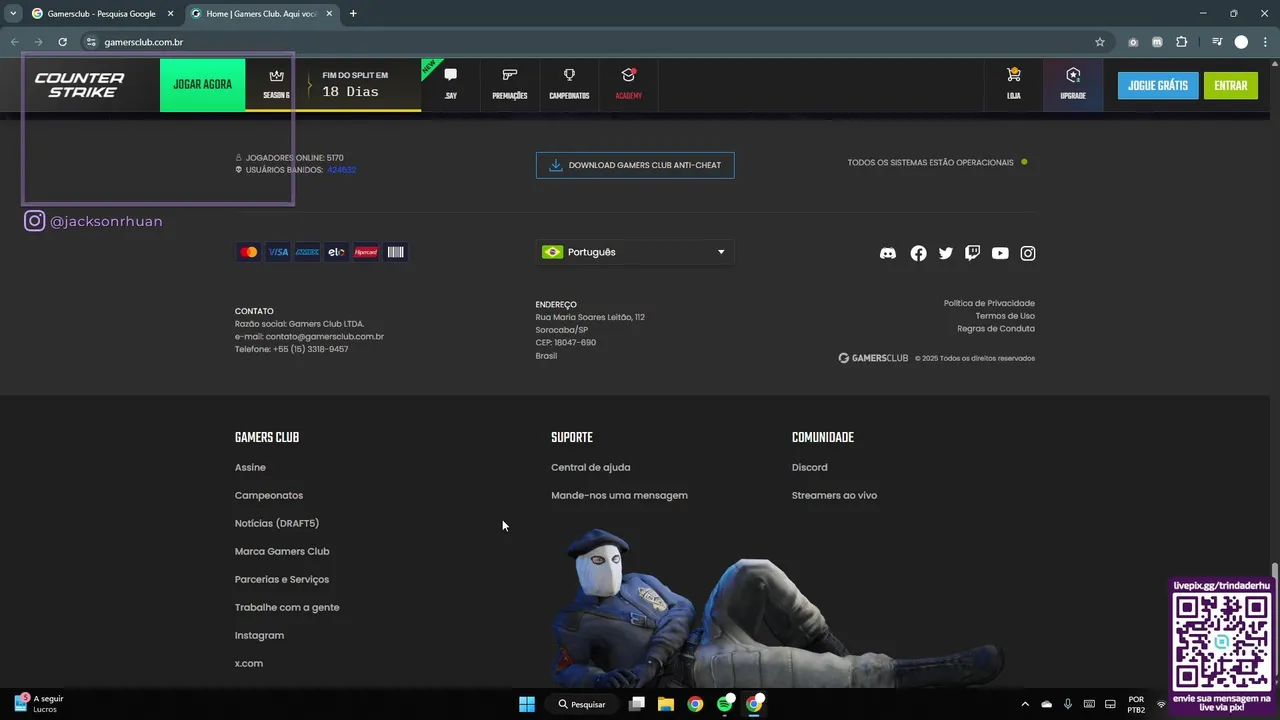Open Streamers ao vivo link
The width and height of the screenshot is (1280, 720).
click(834, 495)
